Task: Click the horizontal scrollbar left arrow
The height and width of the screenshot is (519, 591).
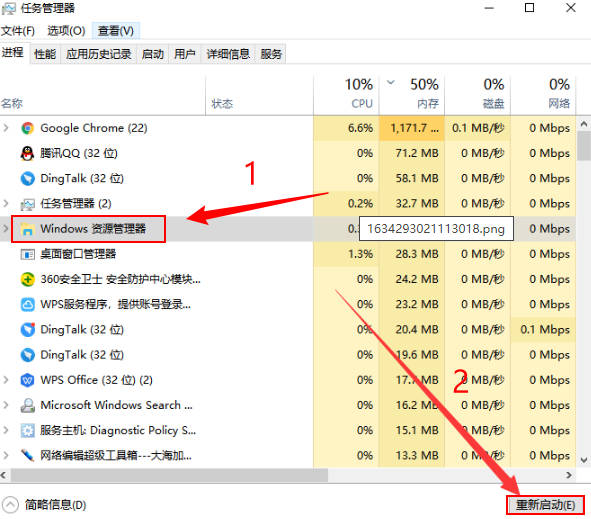Action: pos(4,475)
